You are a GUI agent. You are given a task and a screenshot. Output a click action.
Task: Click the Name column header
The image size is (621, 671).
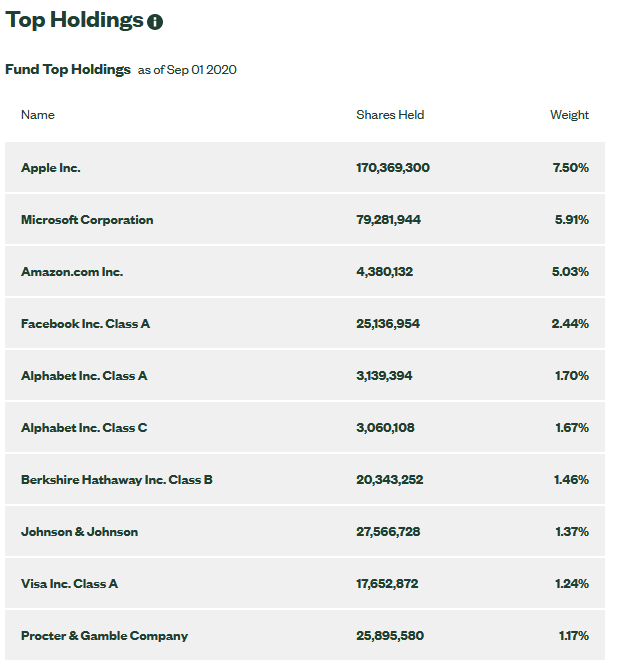[38, 115]
